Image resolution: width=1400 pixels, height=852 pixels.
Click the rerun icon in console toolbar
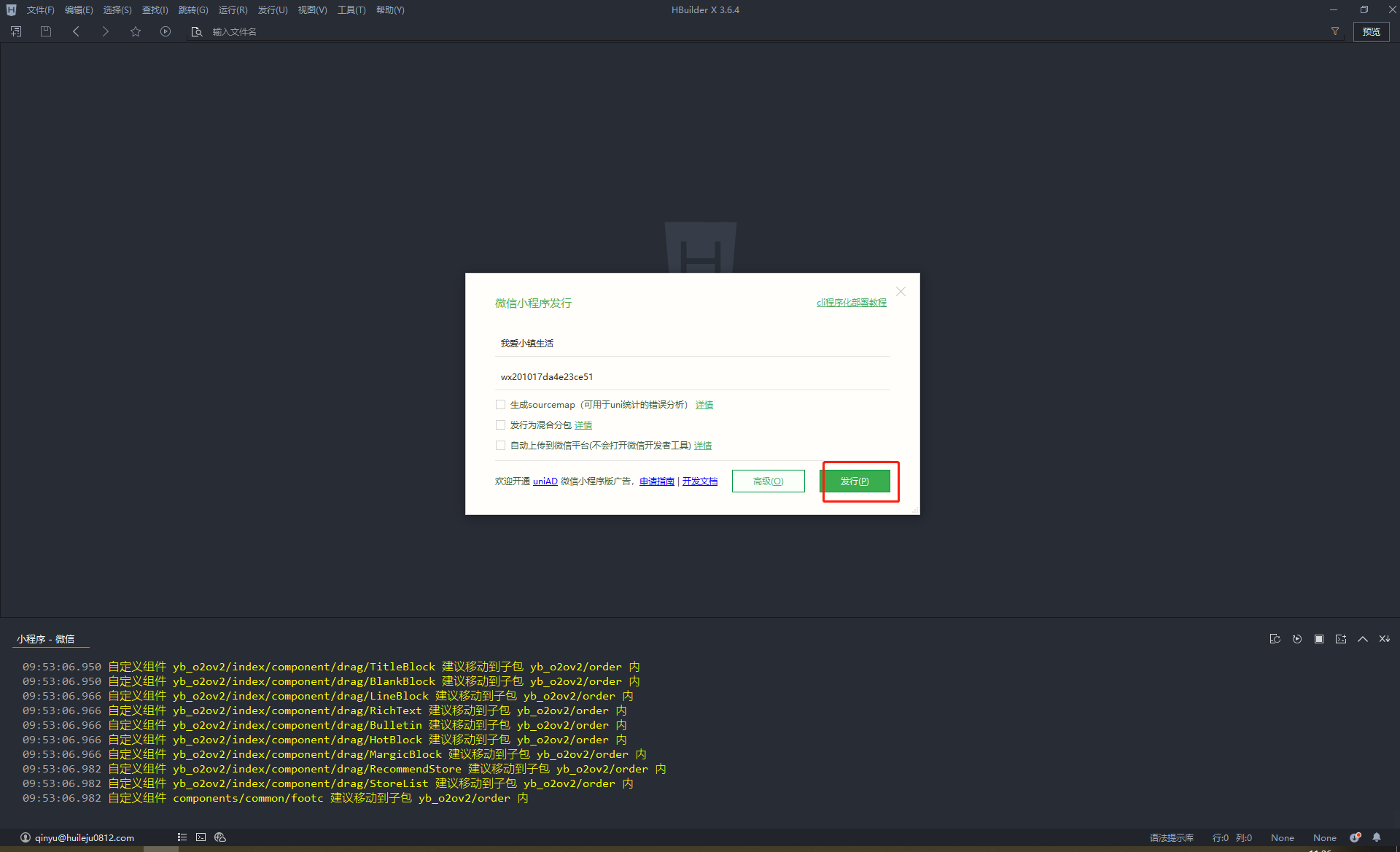click(1296, 639)
